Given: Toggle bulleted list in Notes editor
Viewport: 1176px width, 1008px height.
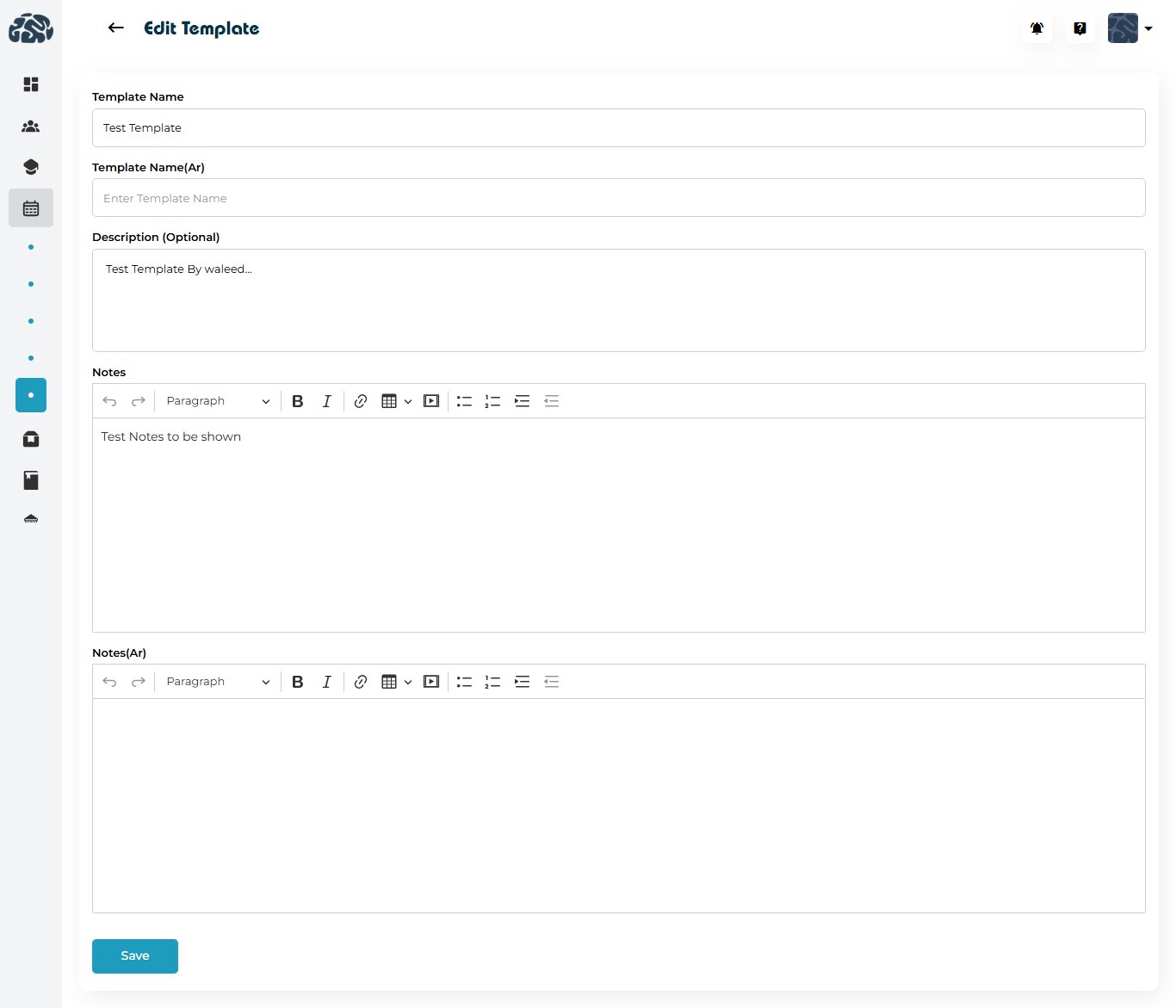Looking at the screenshot, I should pos(464,401).
